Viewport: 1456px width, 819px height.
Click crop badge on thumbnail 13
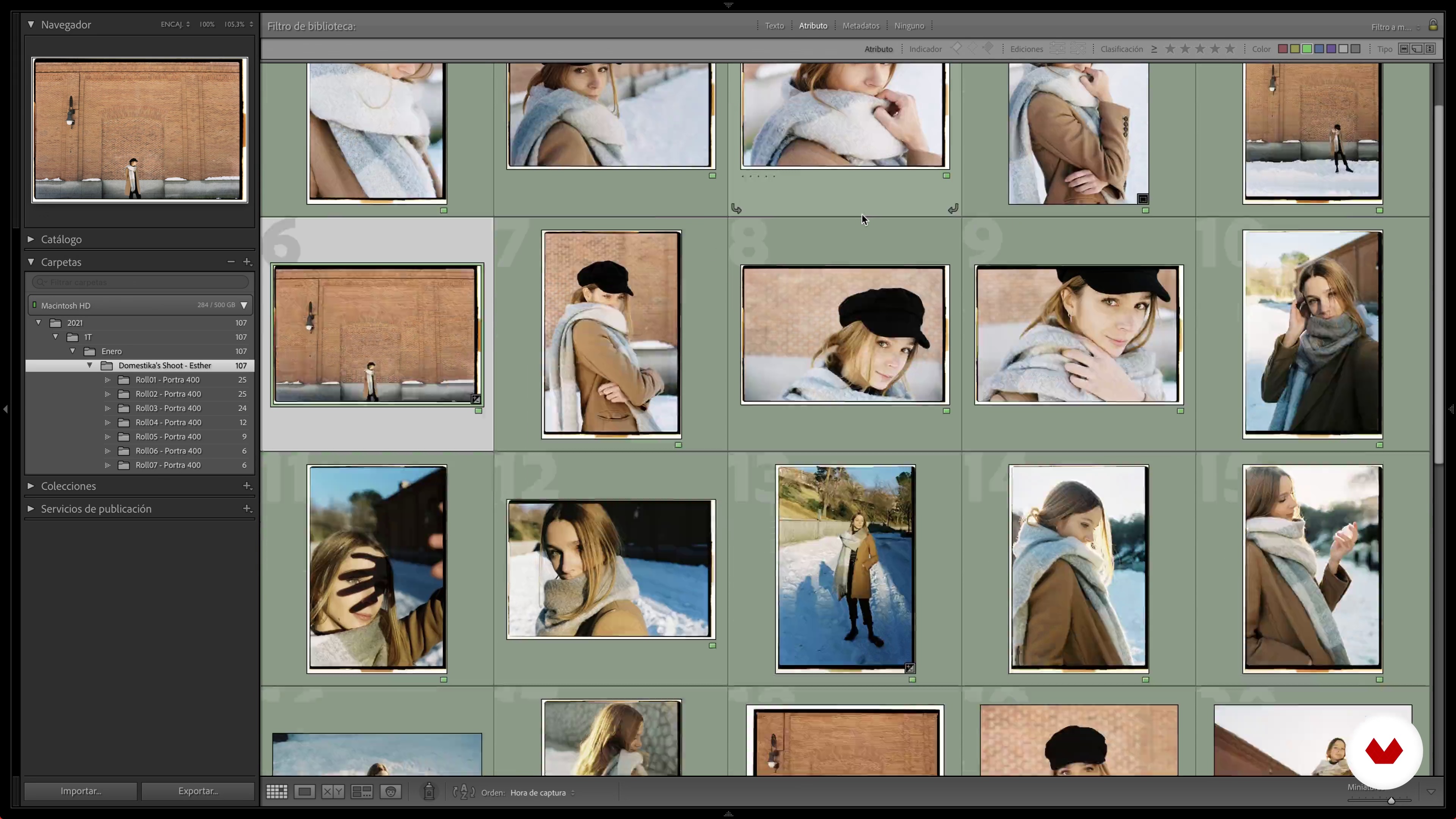point(910,668)
